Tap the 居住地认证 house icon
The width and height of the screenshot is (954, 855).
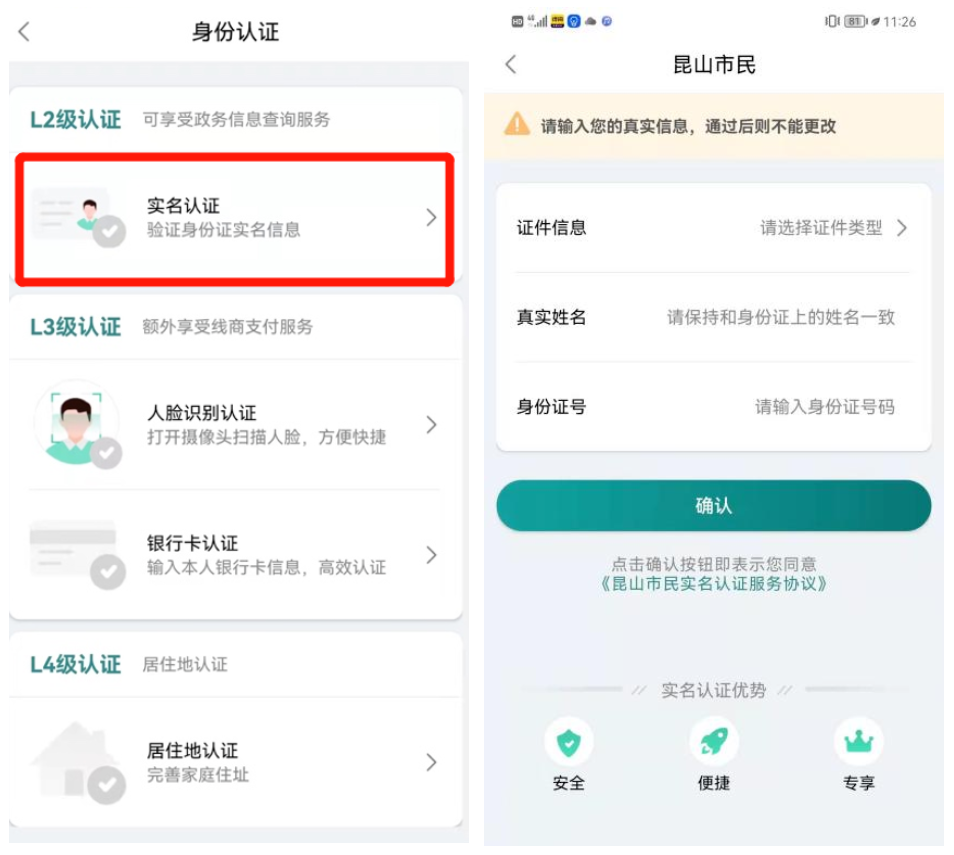[x=75, y=762]
